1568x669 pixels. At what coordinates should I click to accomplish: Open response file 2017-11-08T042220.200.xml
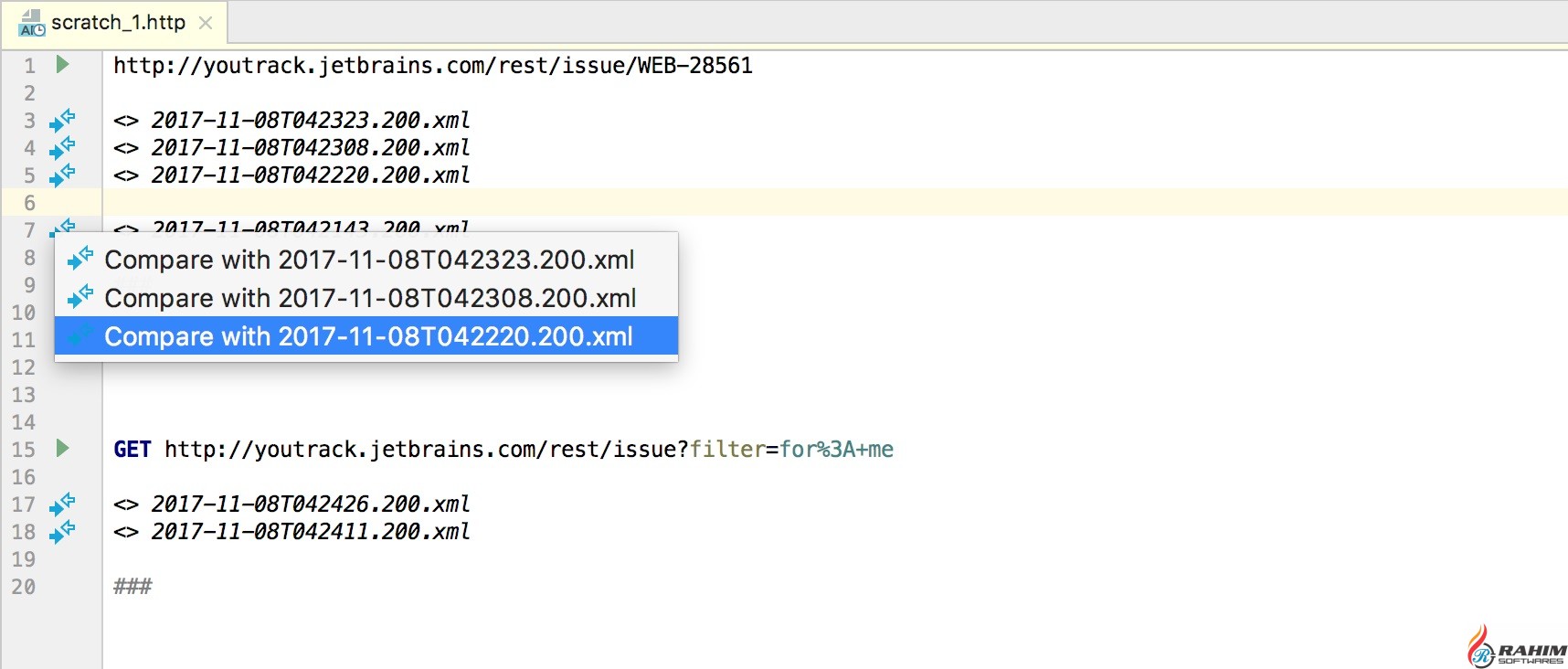[x=311, y=175]
